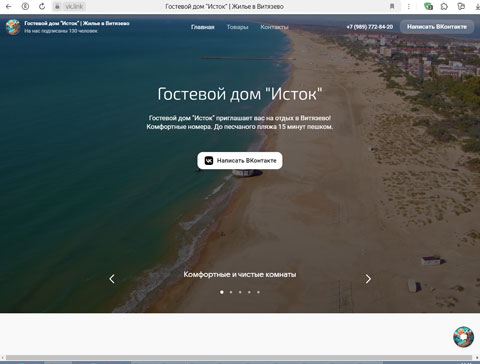This screenshot has height=364, width=480.
Task: Click the VK logo icon inside center button
Action: [209, 161]
